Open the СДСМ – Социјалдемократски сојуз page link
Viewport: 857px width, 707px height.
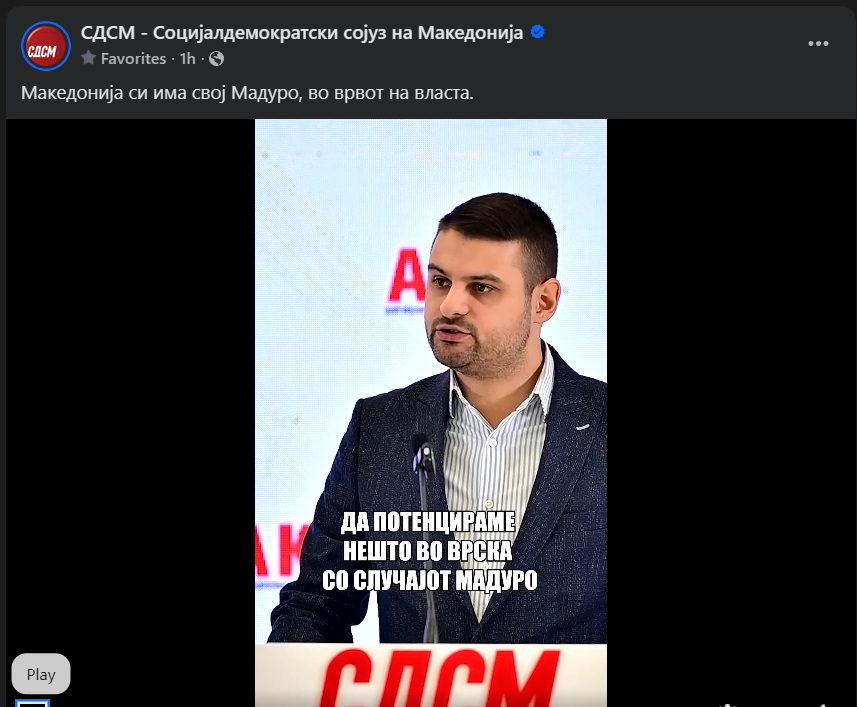pos(302,33)
